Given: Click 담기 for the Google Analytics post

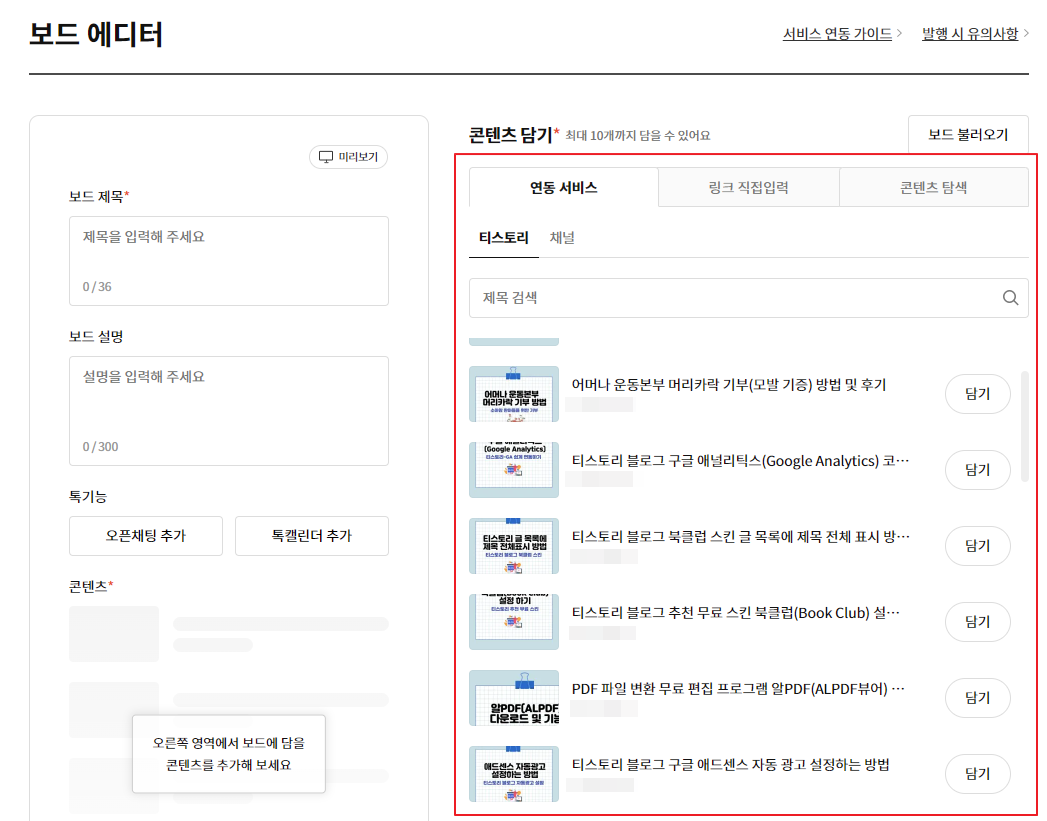Looking at the screenshot, I should [x=977, y=470].
